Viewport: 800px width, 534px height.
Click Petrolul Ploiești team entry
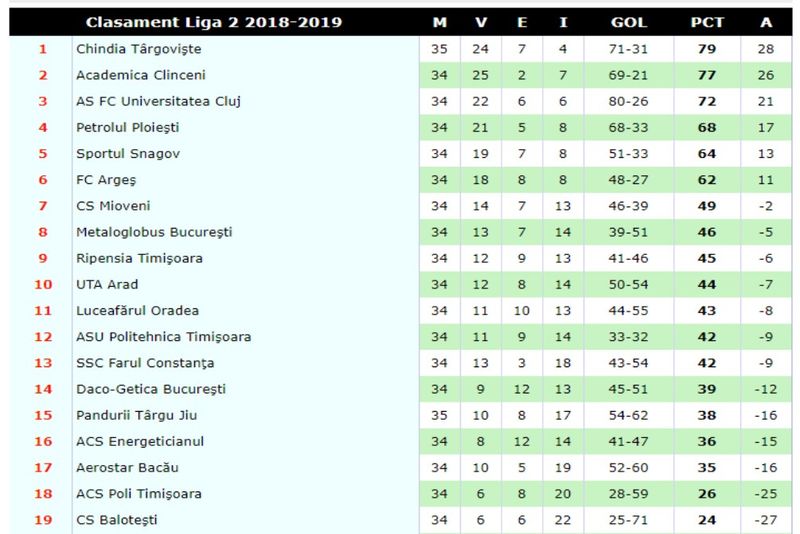coord(127,127)
